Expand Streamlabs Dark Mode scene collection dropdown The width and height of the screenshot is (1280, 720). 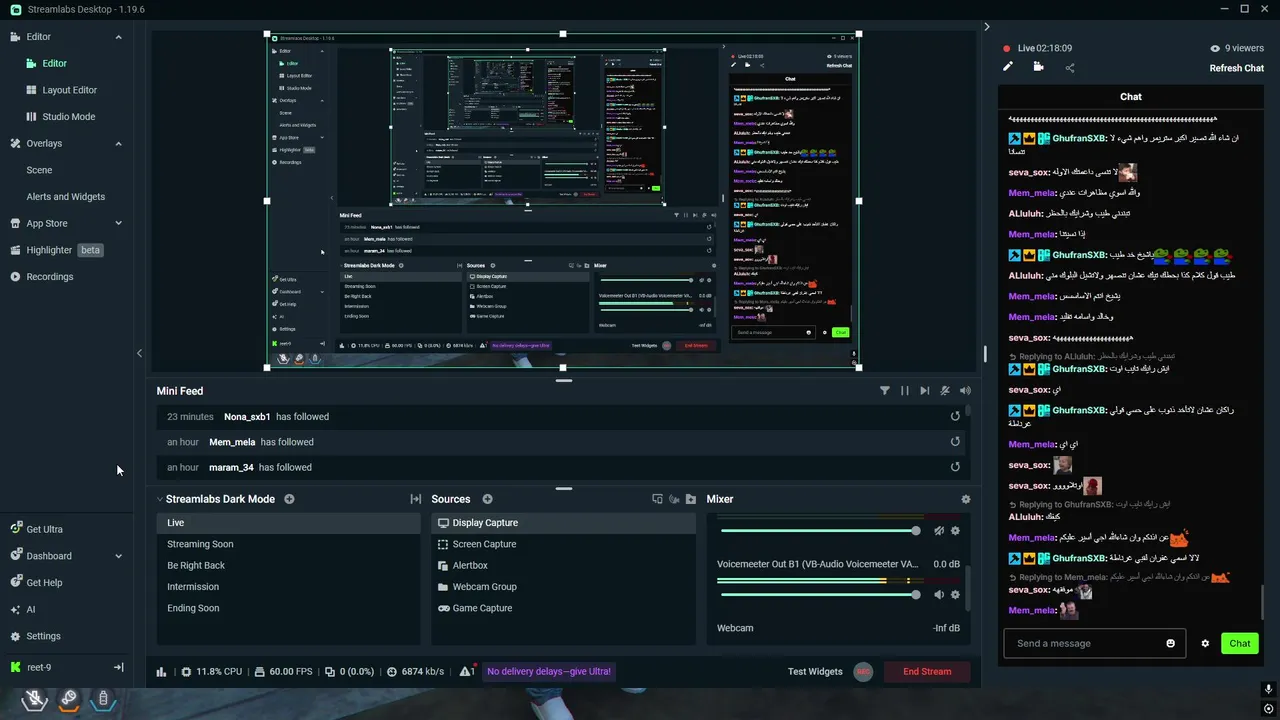coord(160,499)
